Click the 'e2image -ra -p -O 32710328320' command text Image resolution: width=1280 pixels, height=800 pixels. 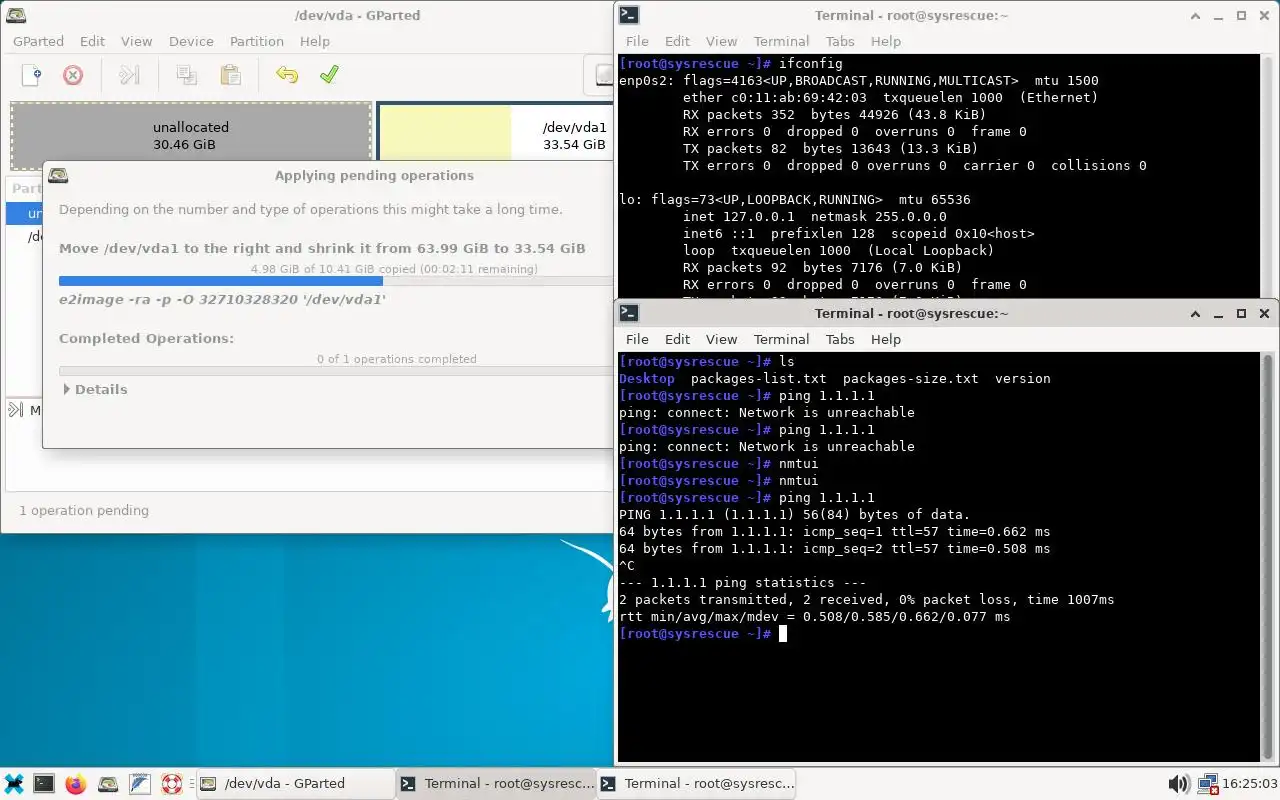pos(222,299)
